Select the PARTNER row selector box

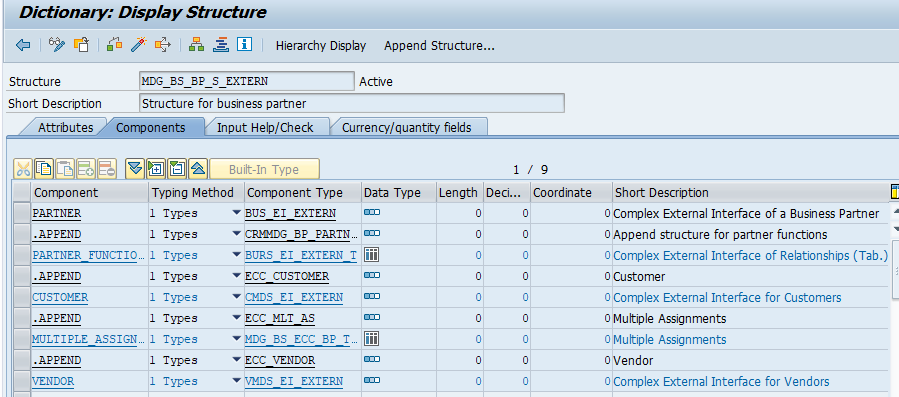[x=22, y=213]
